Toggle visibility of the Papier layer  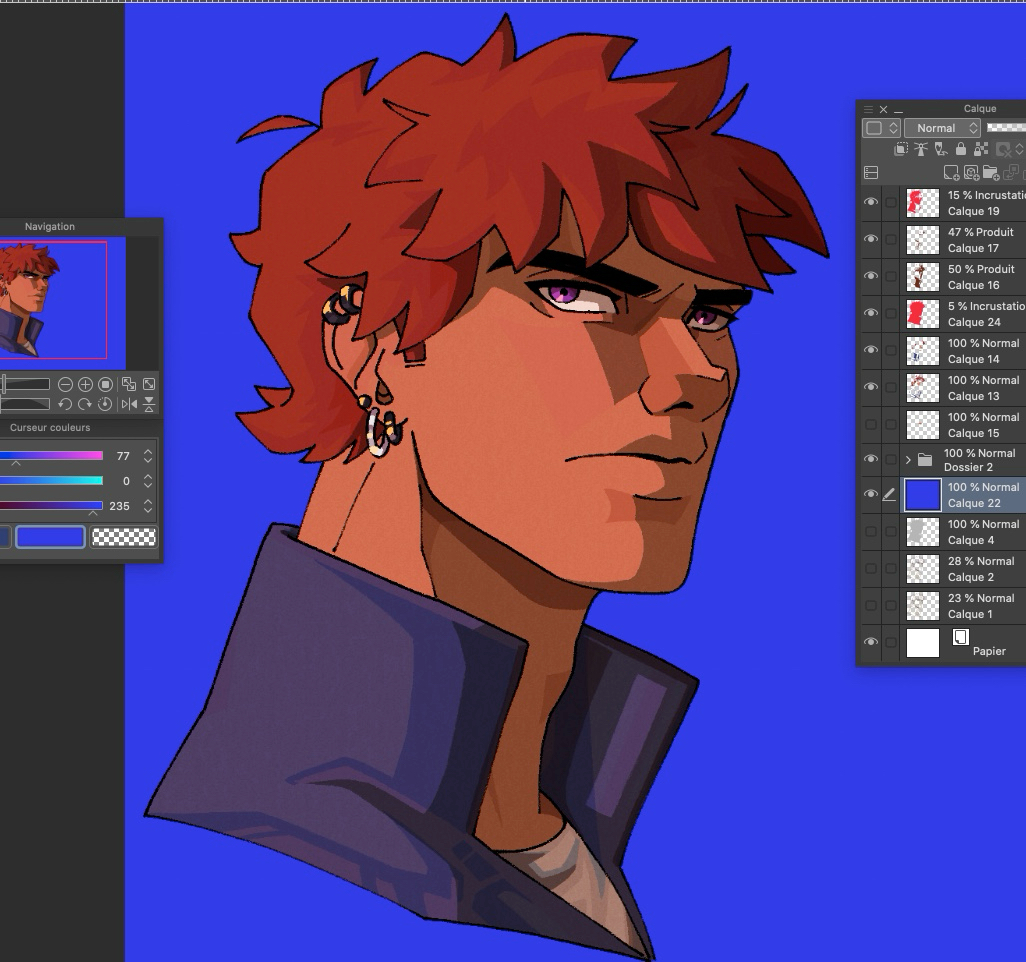coord(871,642)
